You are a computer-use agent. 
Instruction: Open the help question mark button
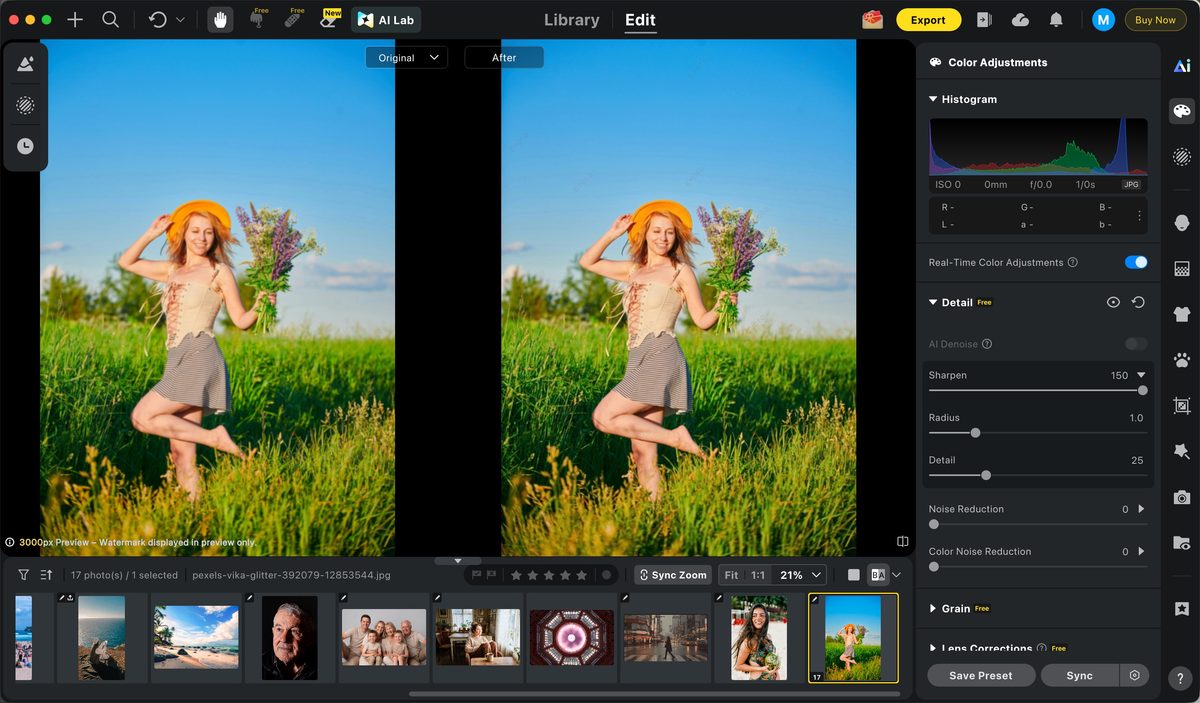coord(1182,680)
